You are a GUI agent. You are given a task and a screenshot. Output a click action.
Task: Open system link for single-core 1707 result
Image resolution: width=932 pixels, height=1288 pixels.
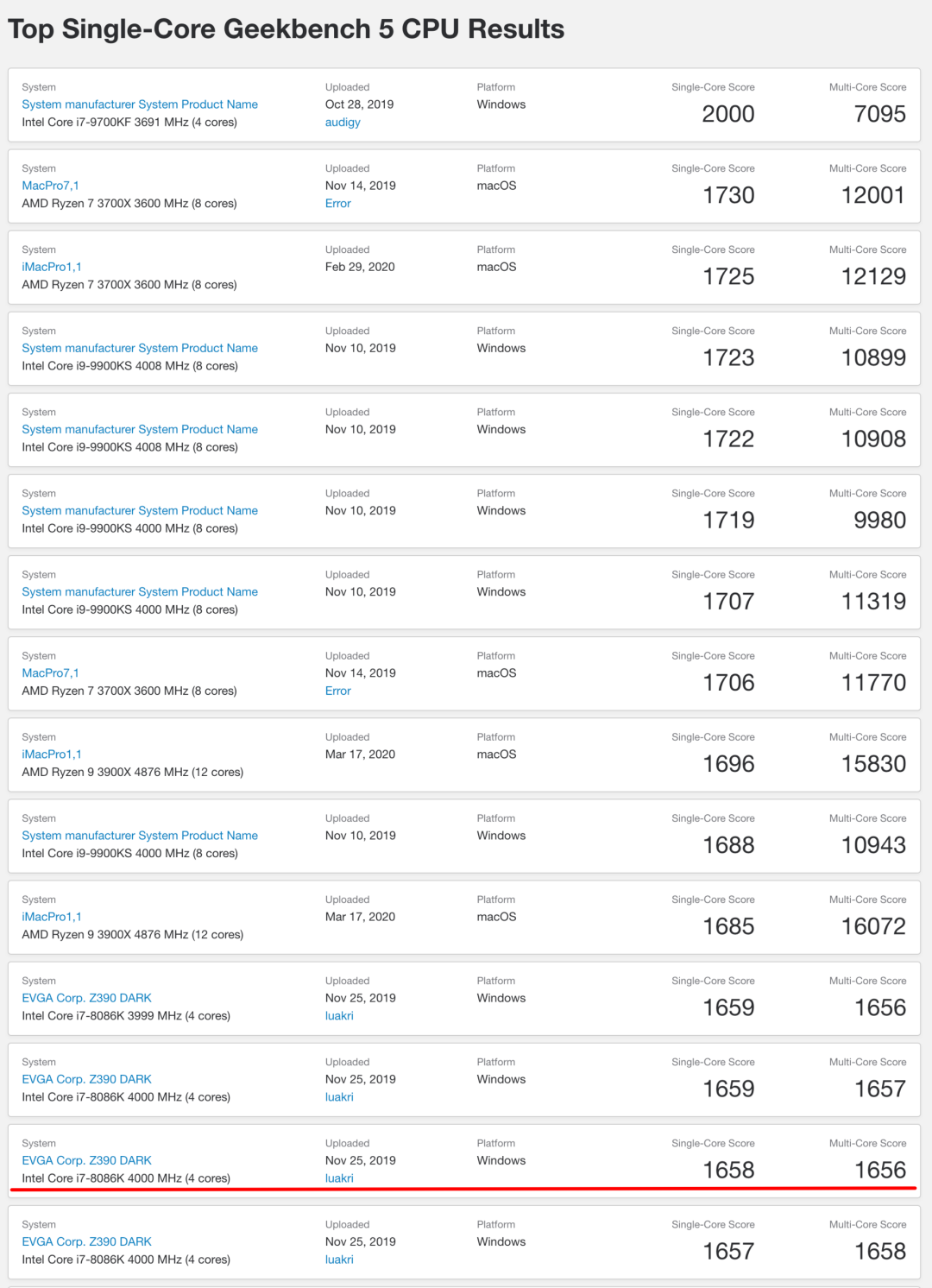(x=140, y=591)
